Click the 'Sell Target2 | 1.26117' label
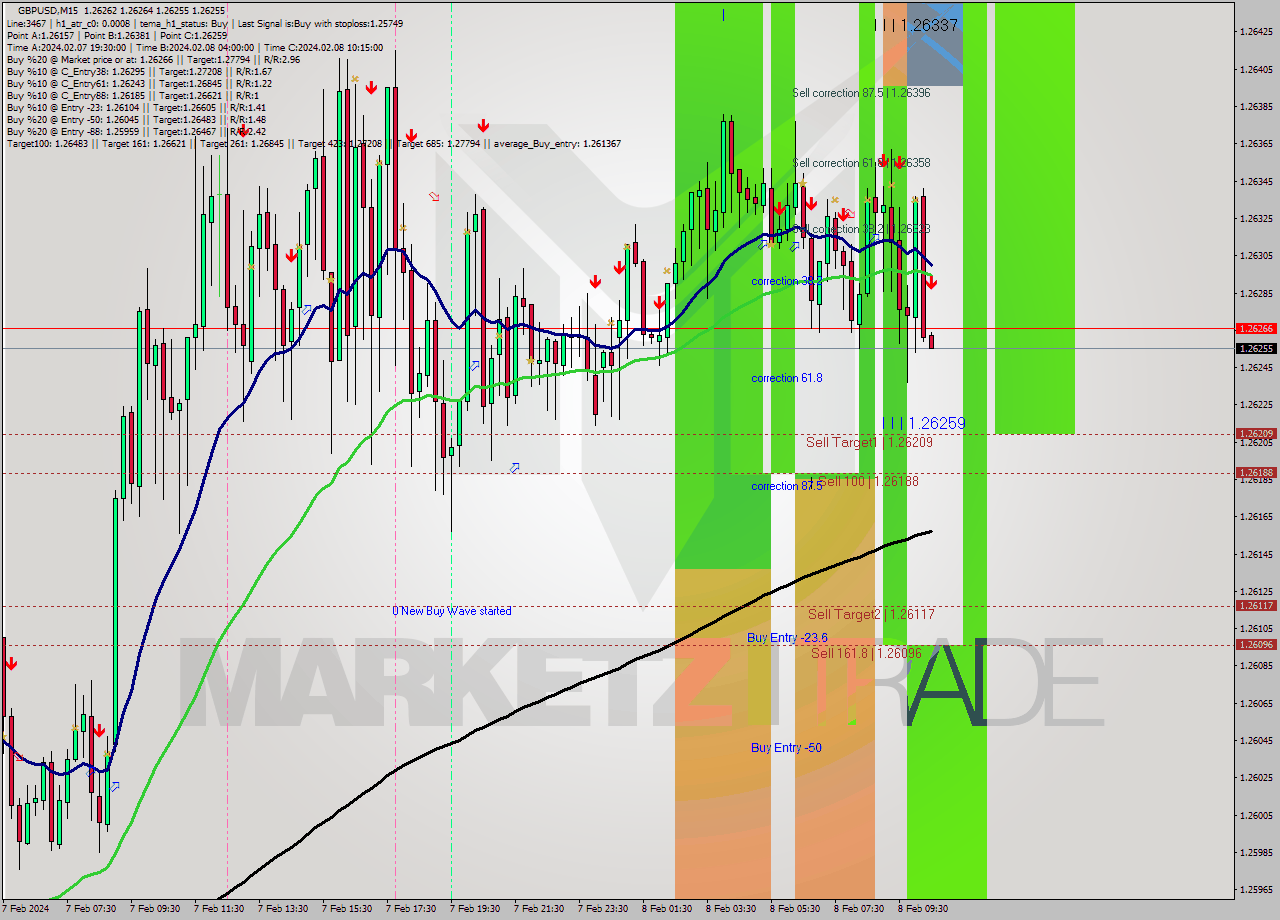This screenshot has width=1280, height=920. (x=871, y=614)
